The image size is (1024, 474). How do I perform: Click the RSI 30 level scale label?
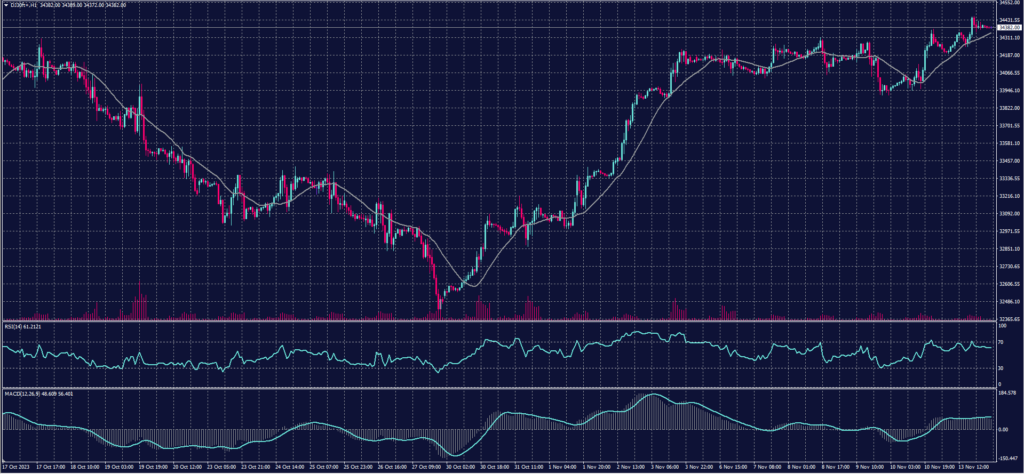pos(1002,369)
